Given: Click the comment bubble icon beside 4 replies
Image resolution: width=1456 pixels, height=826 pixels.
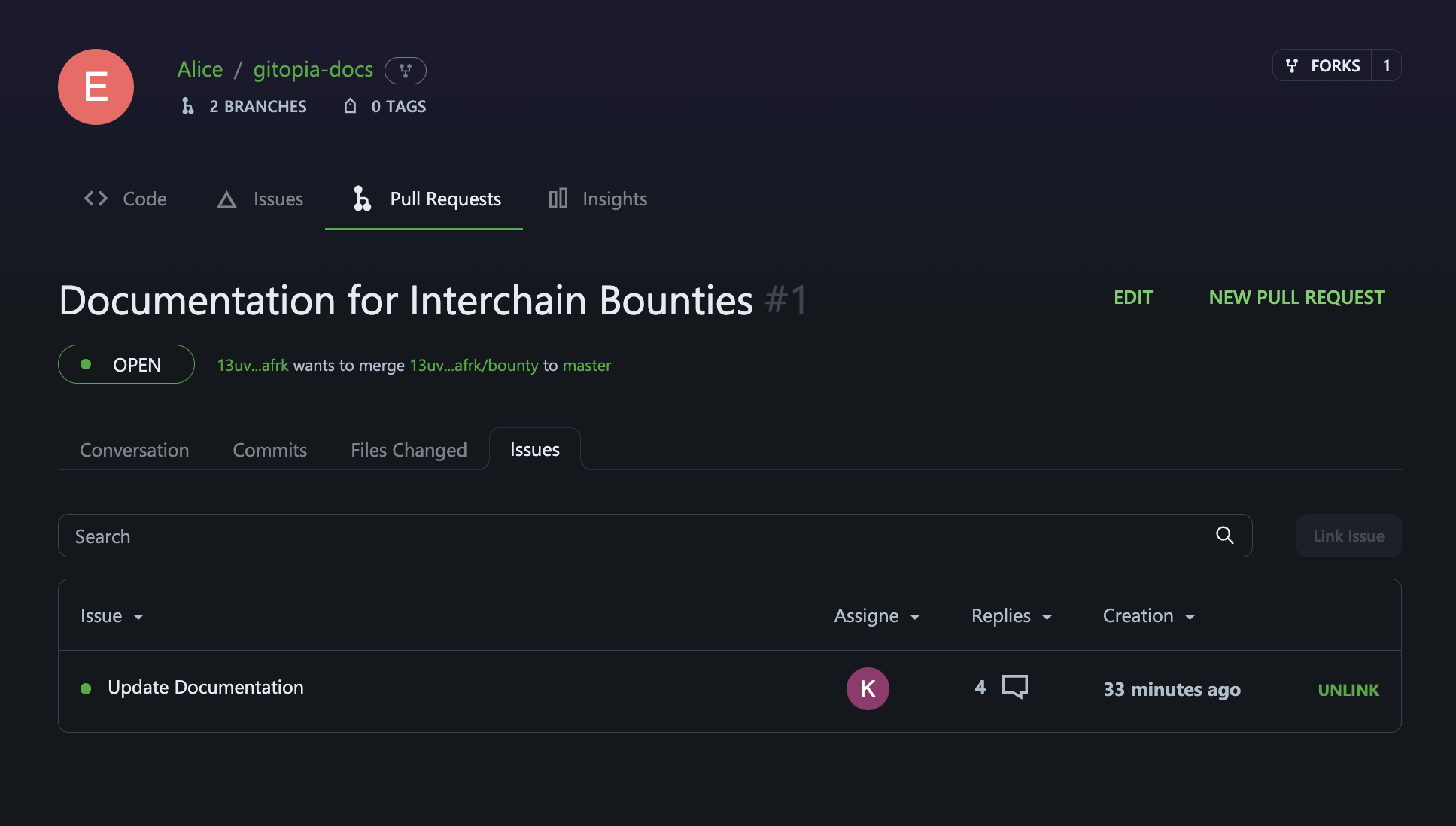Looking at the screenshot, I should tap(1014, 687).
